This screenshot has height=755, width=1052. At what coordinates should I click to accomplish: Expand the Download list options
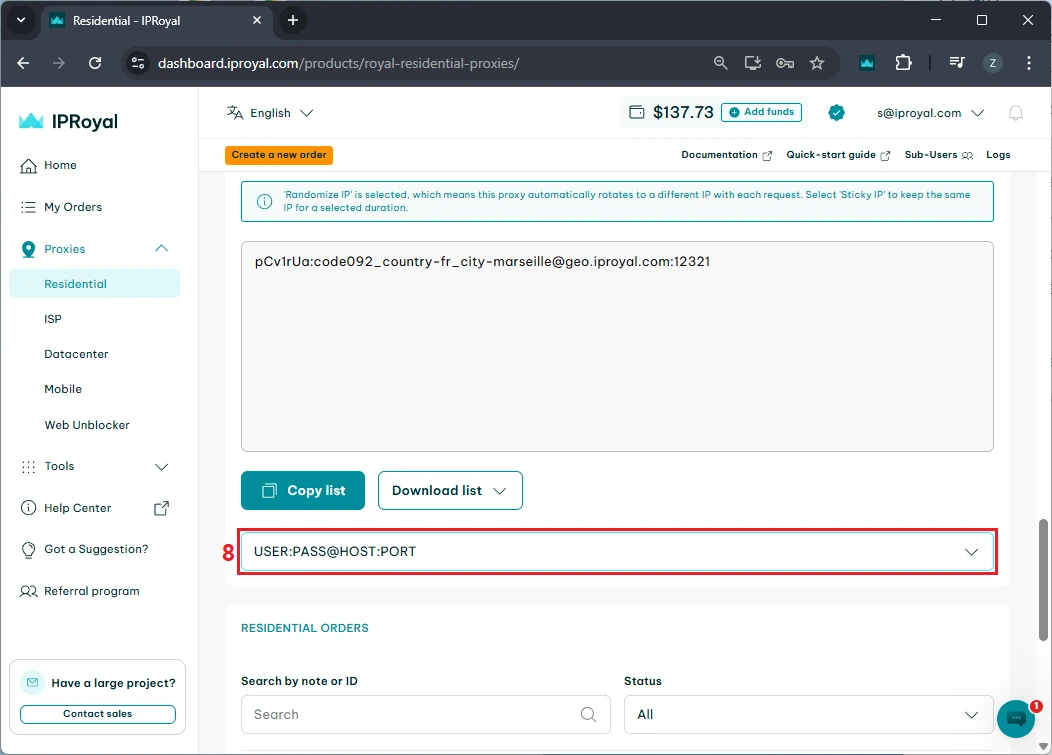tap(450, 490)
